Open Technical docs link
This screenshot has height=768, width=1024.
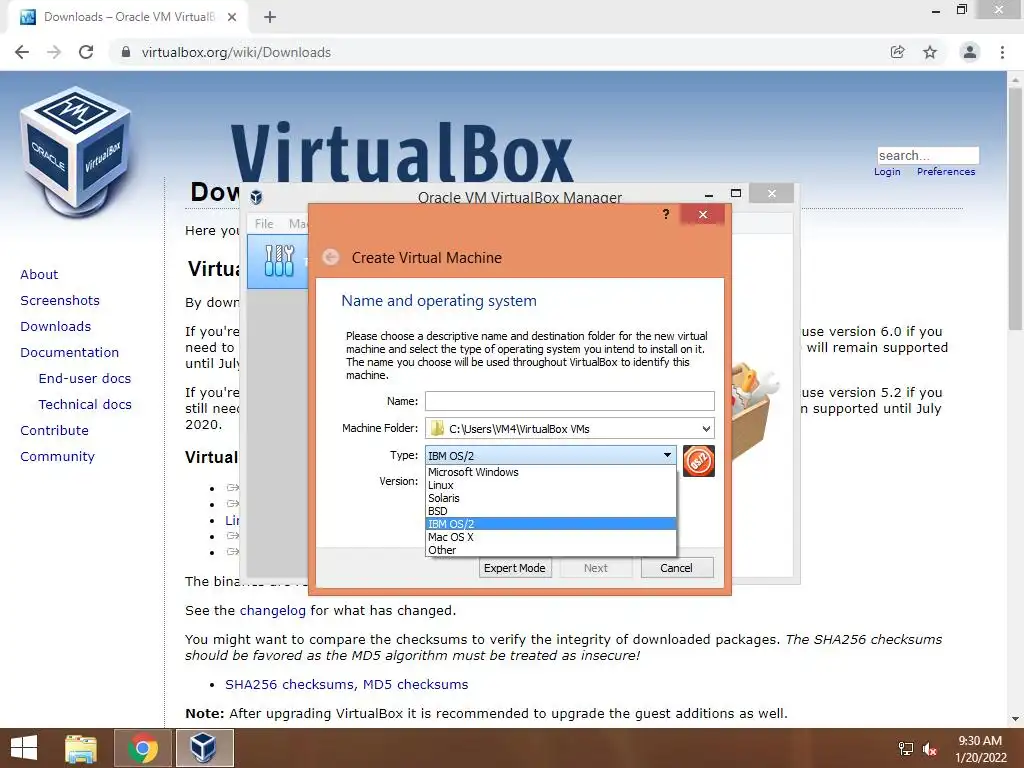(x=85, y=405)
